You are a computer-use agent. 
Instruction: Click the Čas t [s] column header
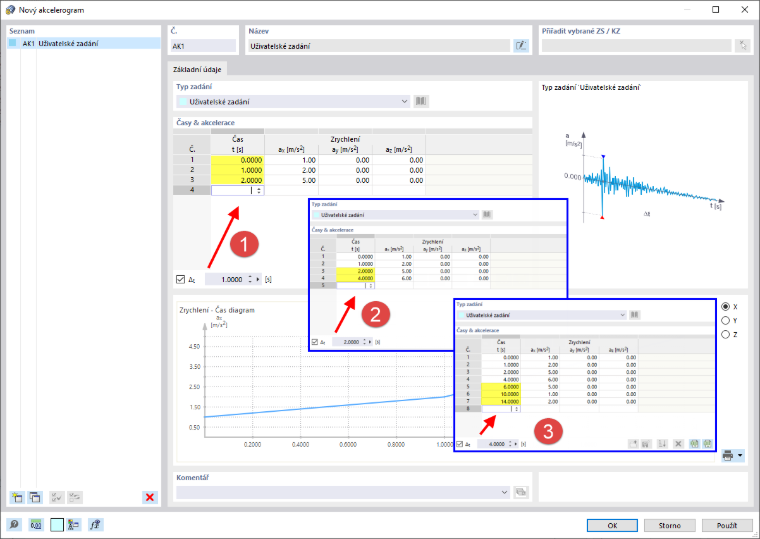(238, 144)
